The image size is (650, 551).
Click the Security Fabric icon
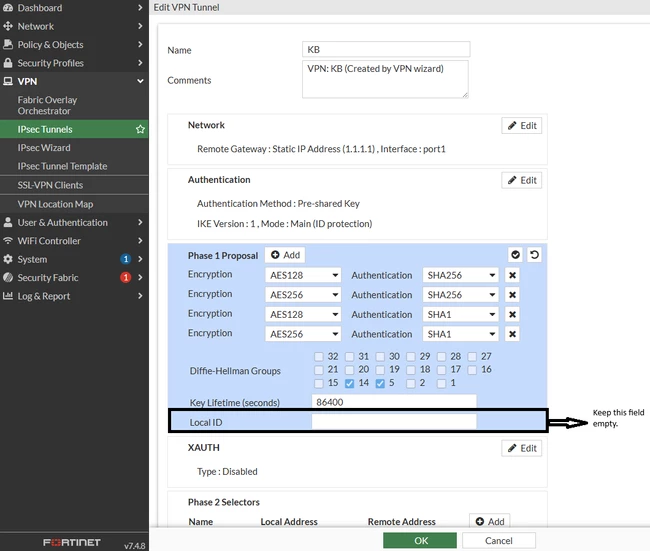(8, 277)
